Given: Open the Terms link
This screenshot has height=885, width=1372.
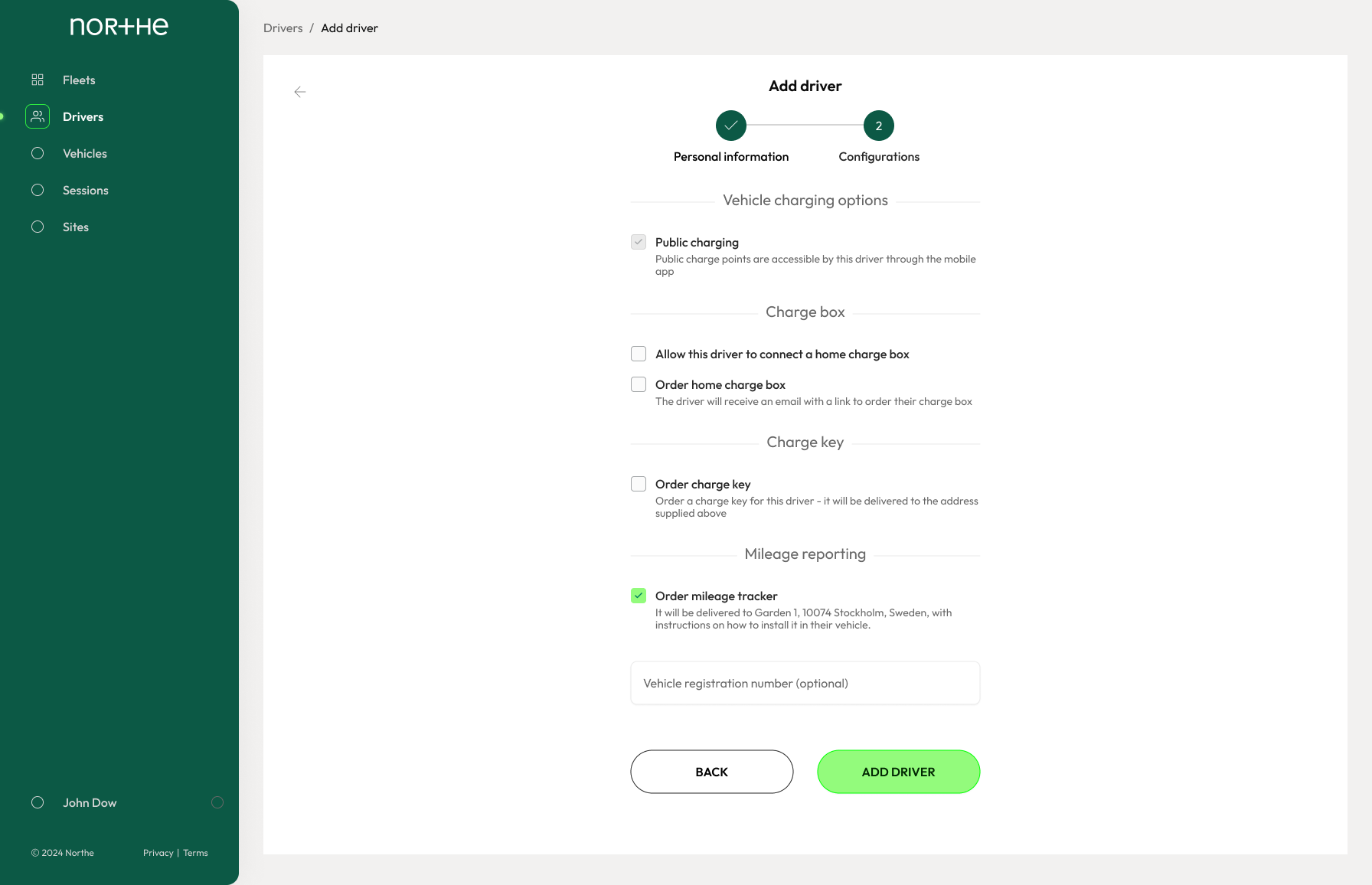Looking at the screenshot, I should [195, 853].
